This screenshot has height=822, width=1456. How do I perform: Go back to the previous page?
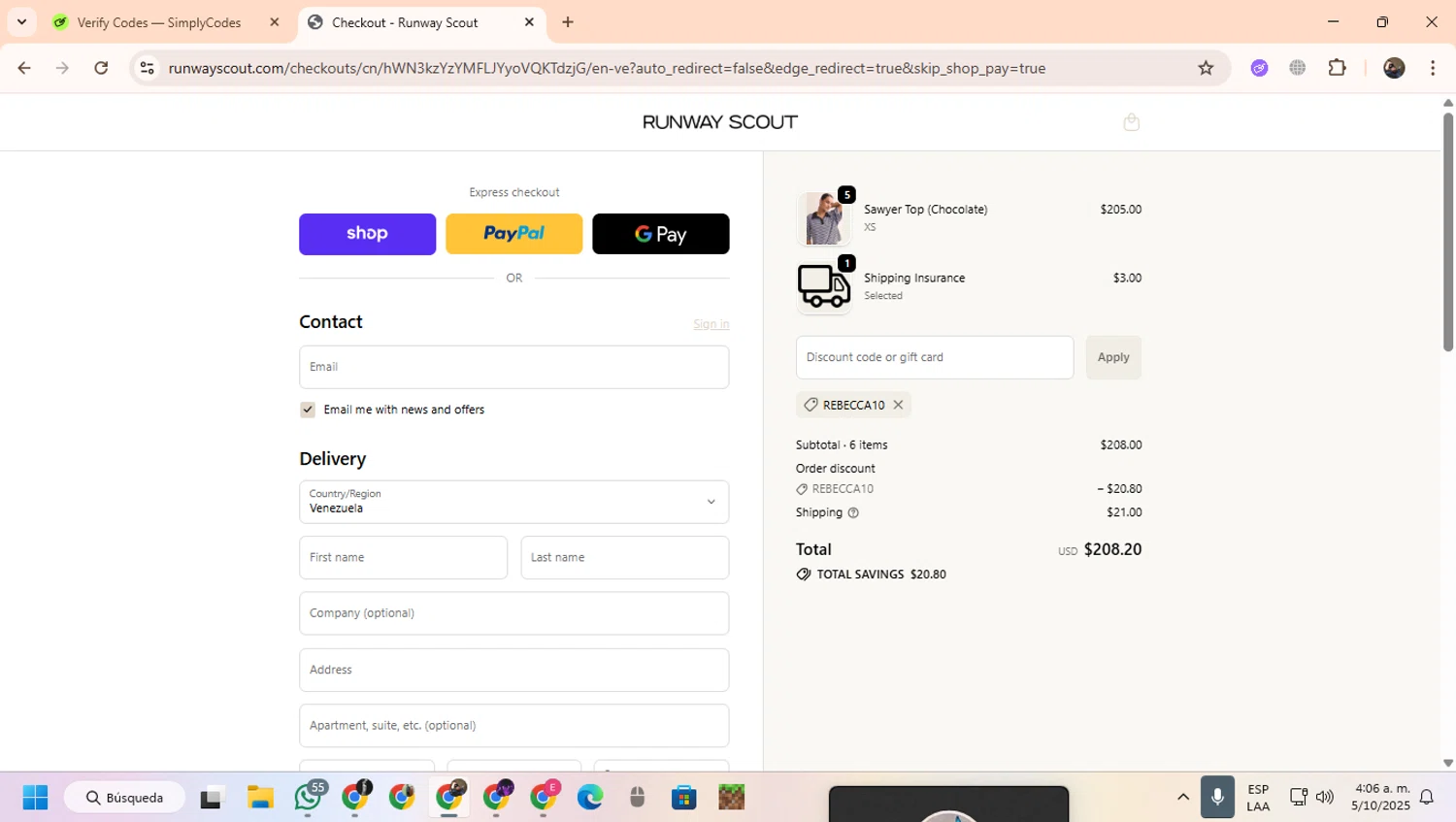click(x=24, y=68)
